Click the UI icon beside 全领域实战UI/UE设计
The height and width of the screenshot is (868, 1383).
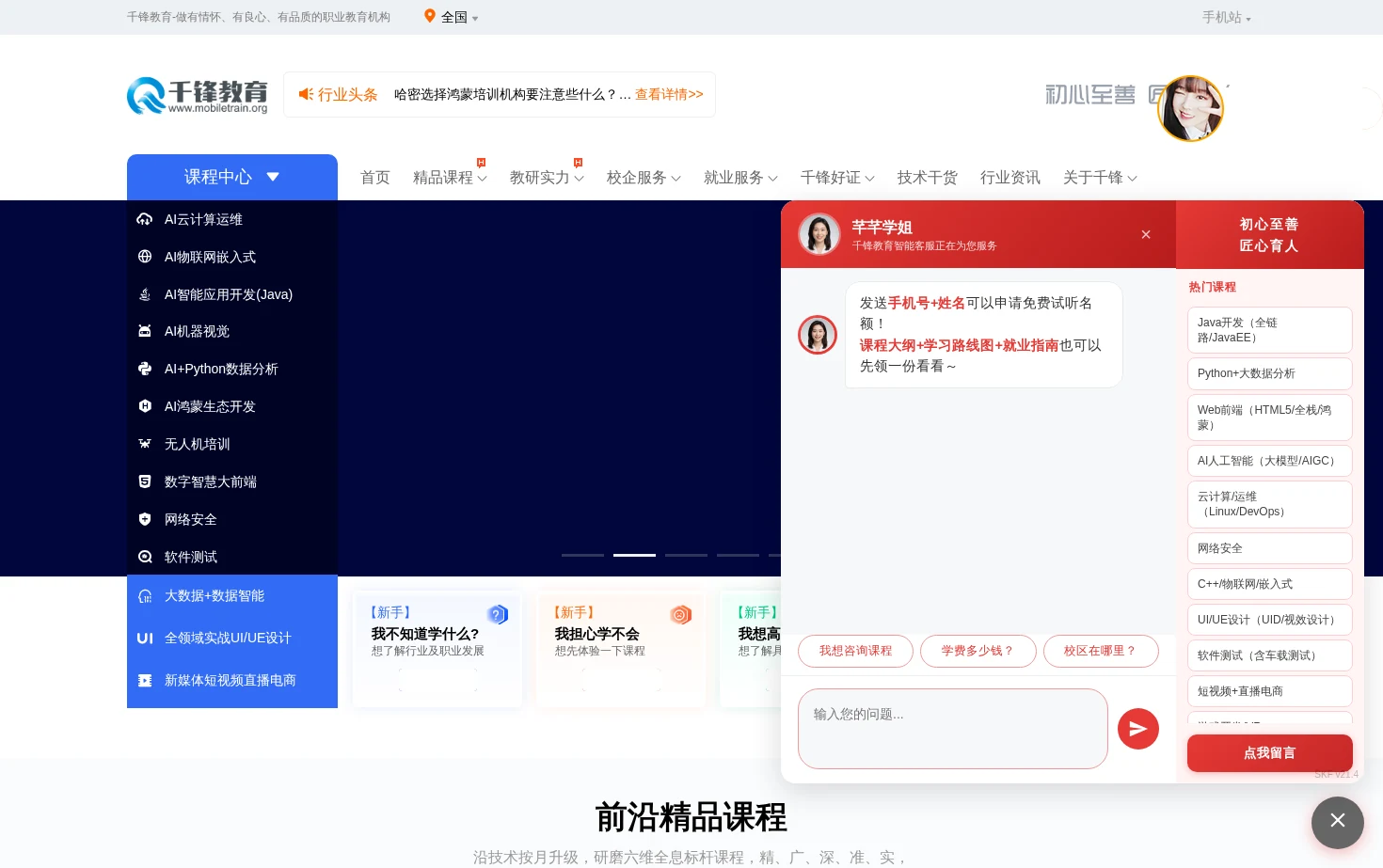(x=145, y=639)
